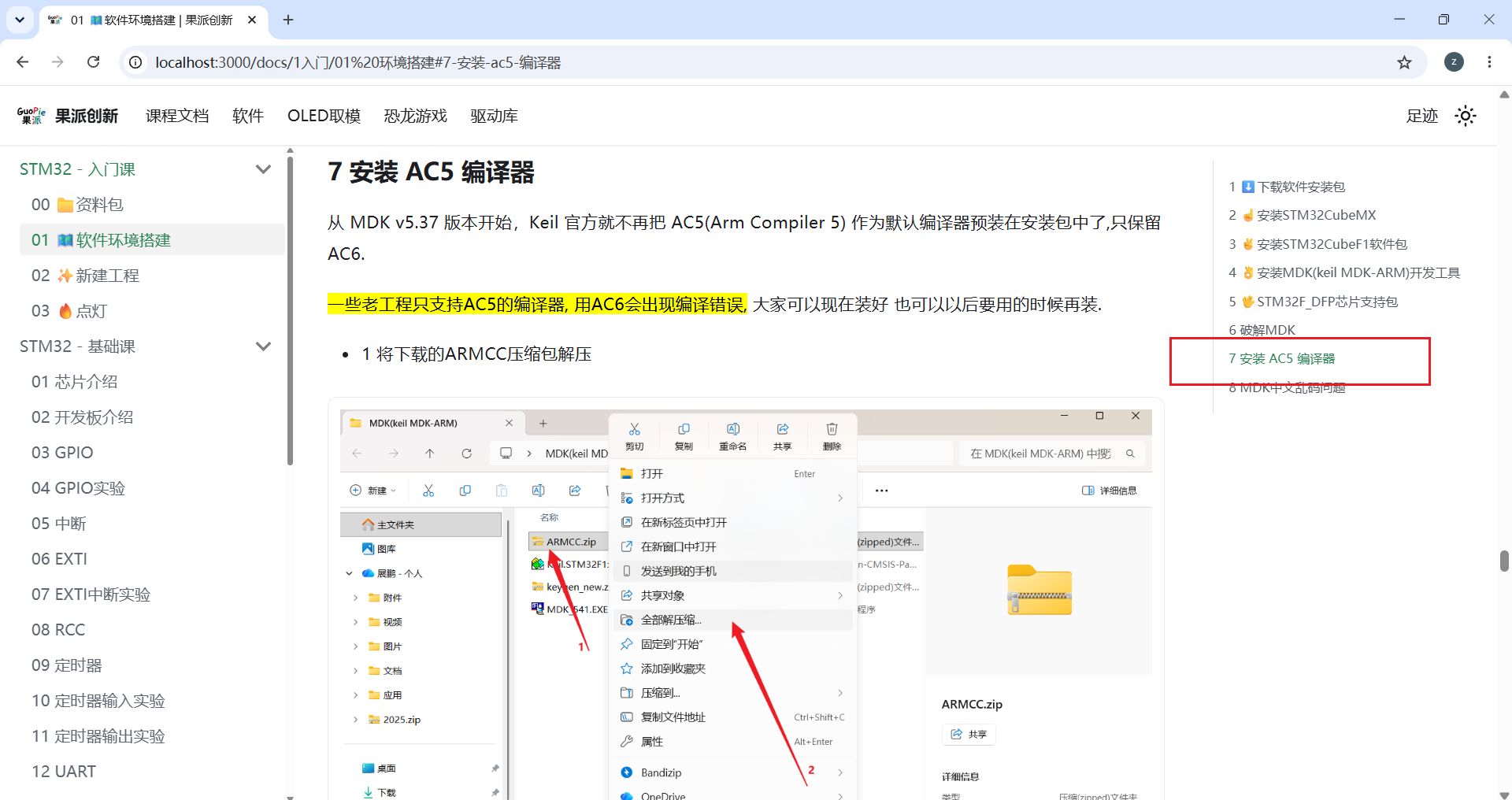Open the 恐龙游戏 navigation item
The width and height of the screenshot is (1512, 800).
415,116
